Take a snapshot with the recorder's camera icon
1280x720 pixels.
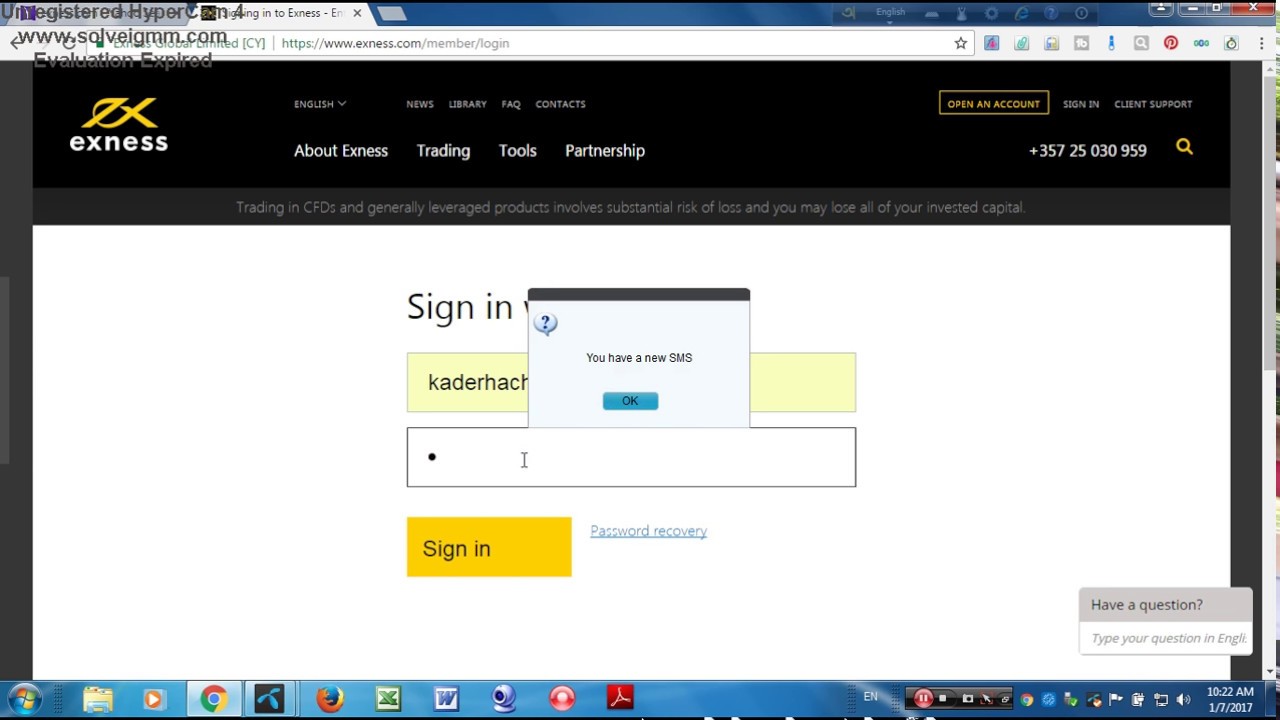click(x=967, y=699)
